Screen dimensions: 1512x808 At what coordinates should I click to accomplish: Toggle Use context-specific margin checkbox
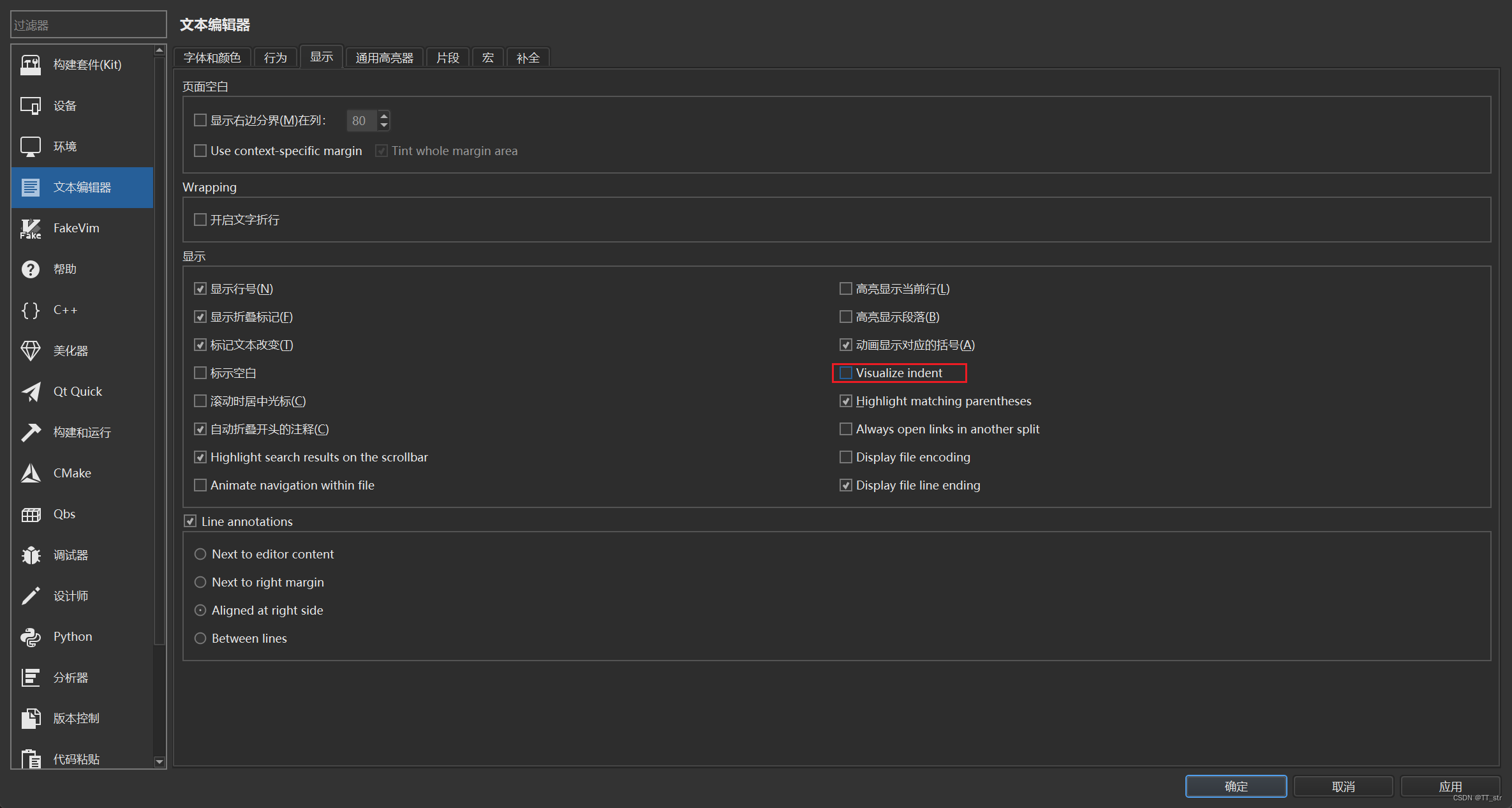(200, 151)
